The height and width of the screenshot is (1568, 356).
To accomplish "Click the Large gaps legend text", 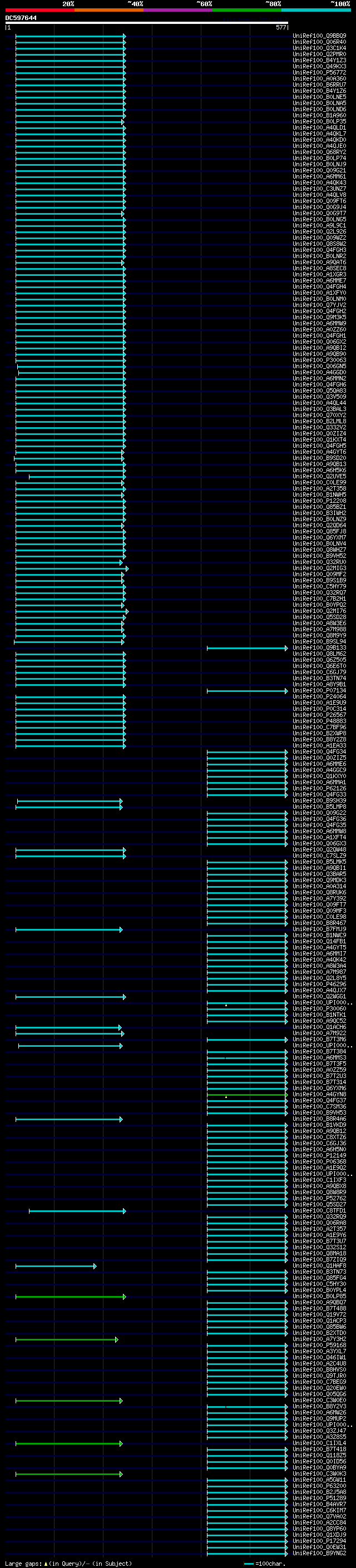I will [x=68, y=1564].
